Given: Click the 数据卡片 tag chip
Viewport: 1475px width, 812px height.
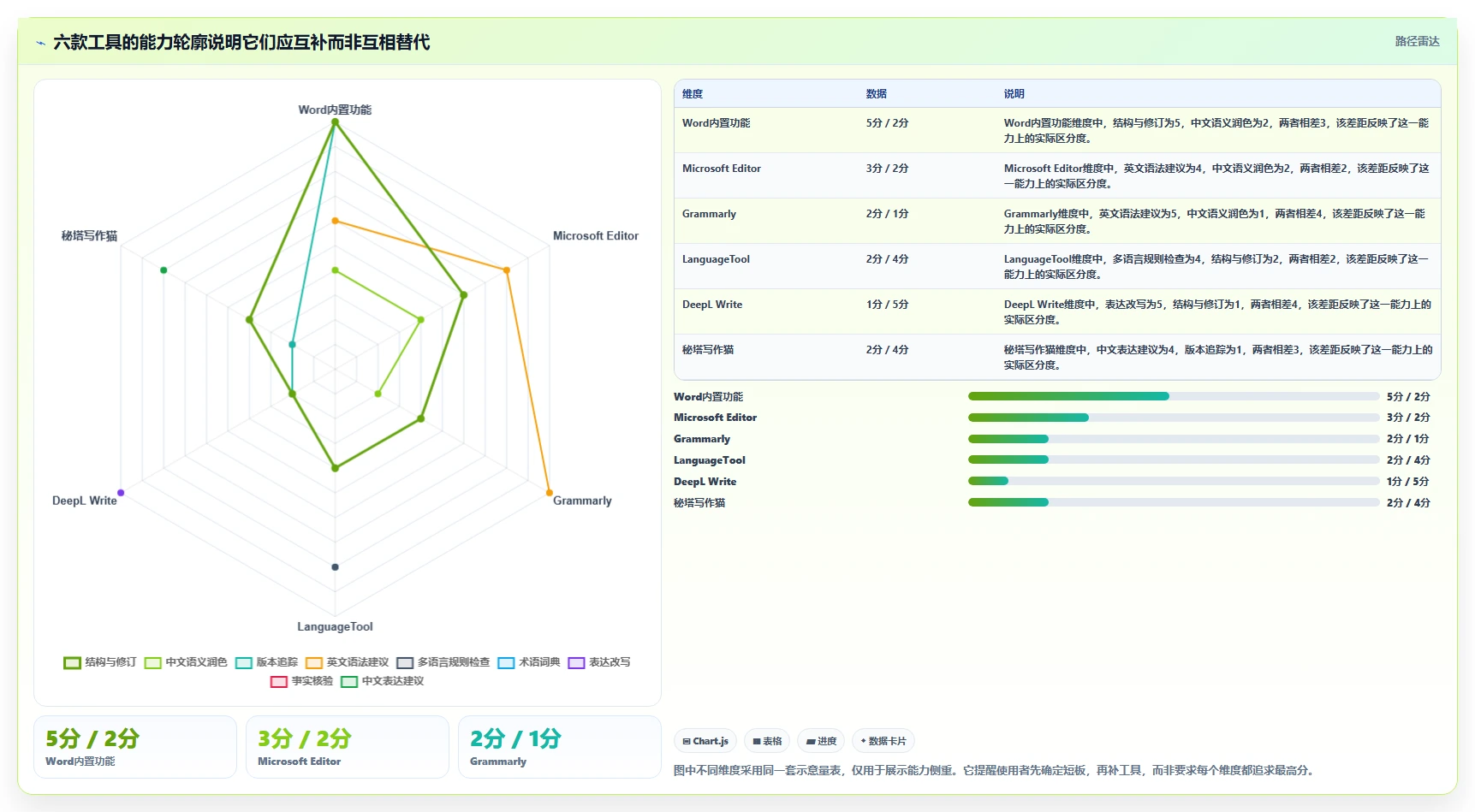Looking at the screenshot, I should coord(883,741).
